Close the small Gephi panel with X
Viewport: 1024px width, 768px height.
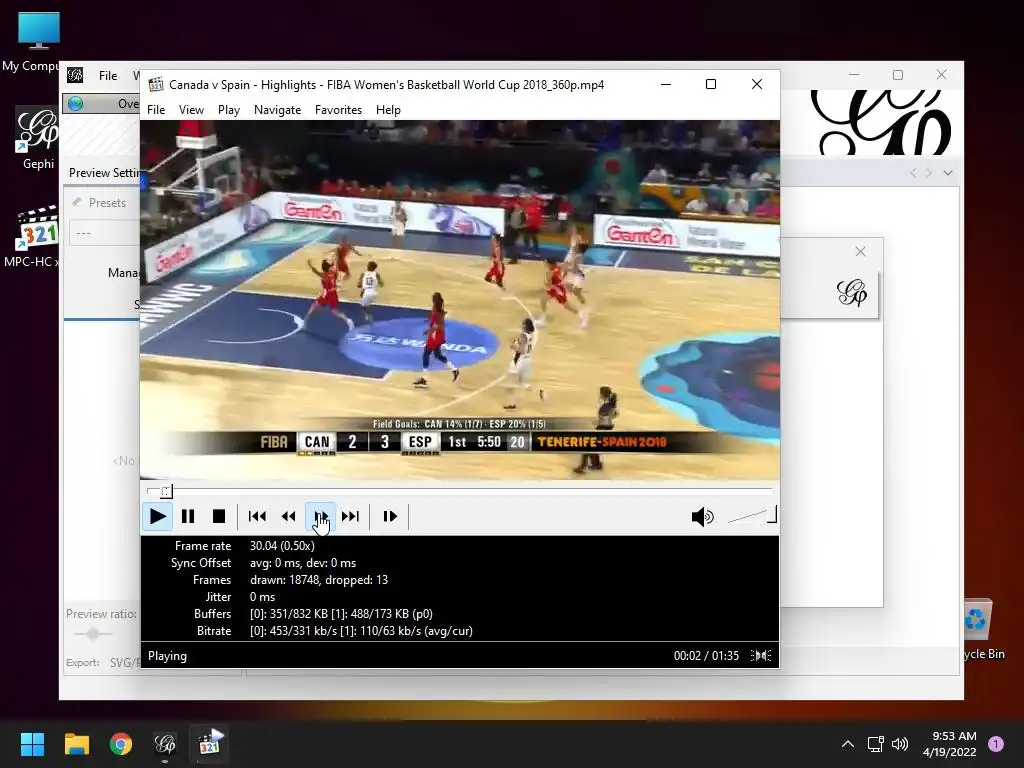860,251
